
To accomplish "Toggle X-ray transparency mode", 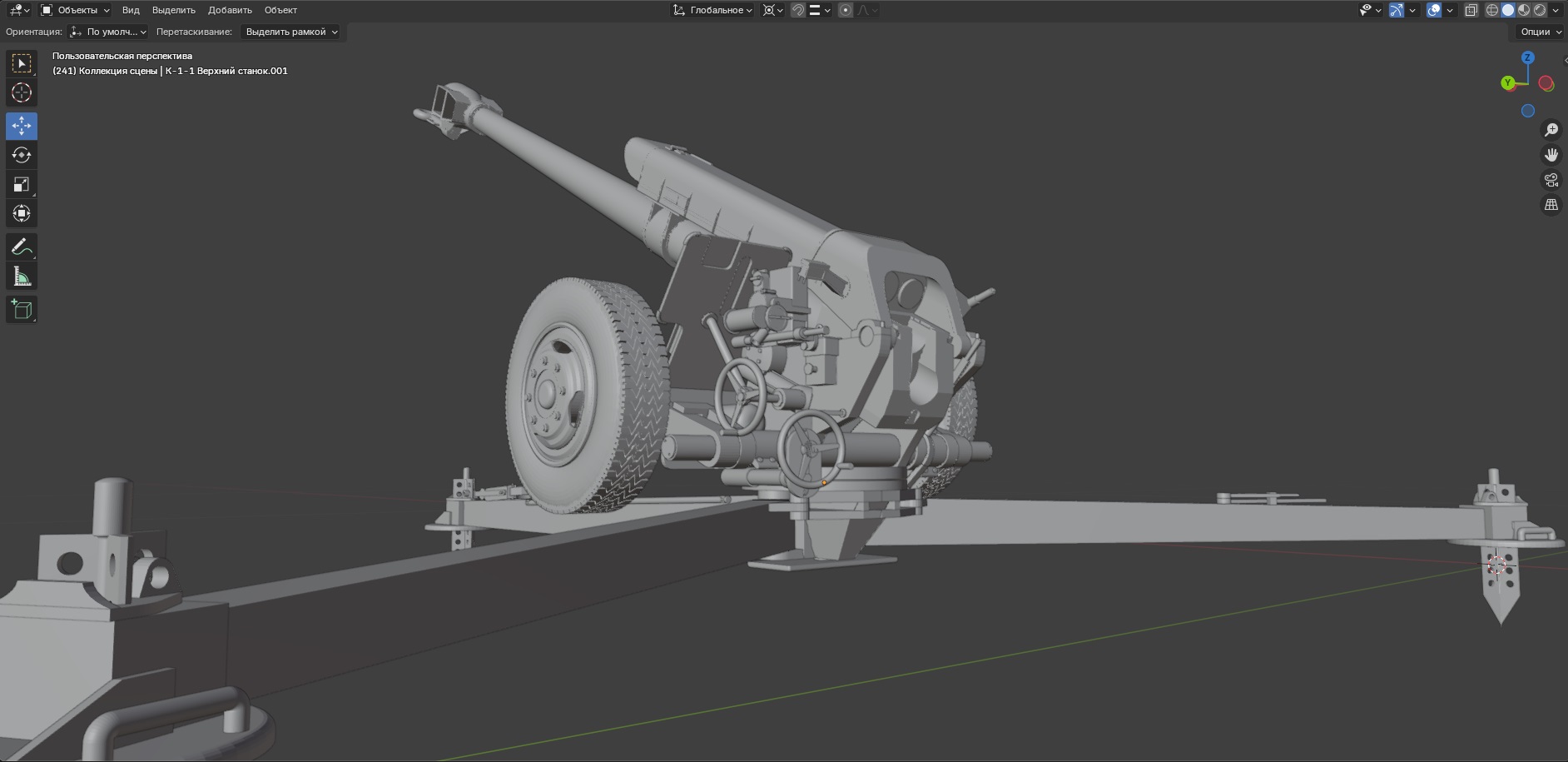I will (1471, 10).
